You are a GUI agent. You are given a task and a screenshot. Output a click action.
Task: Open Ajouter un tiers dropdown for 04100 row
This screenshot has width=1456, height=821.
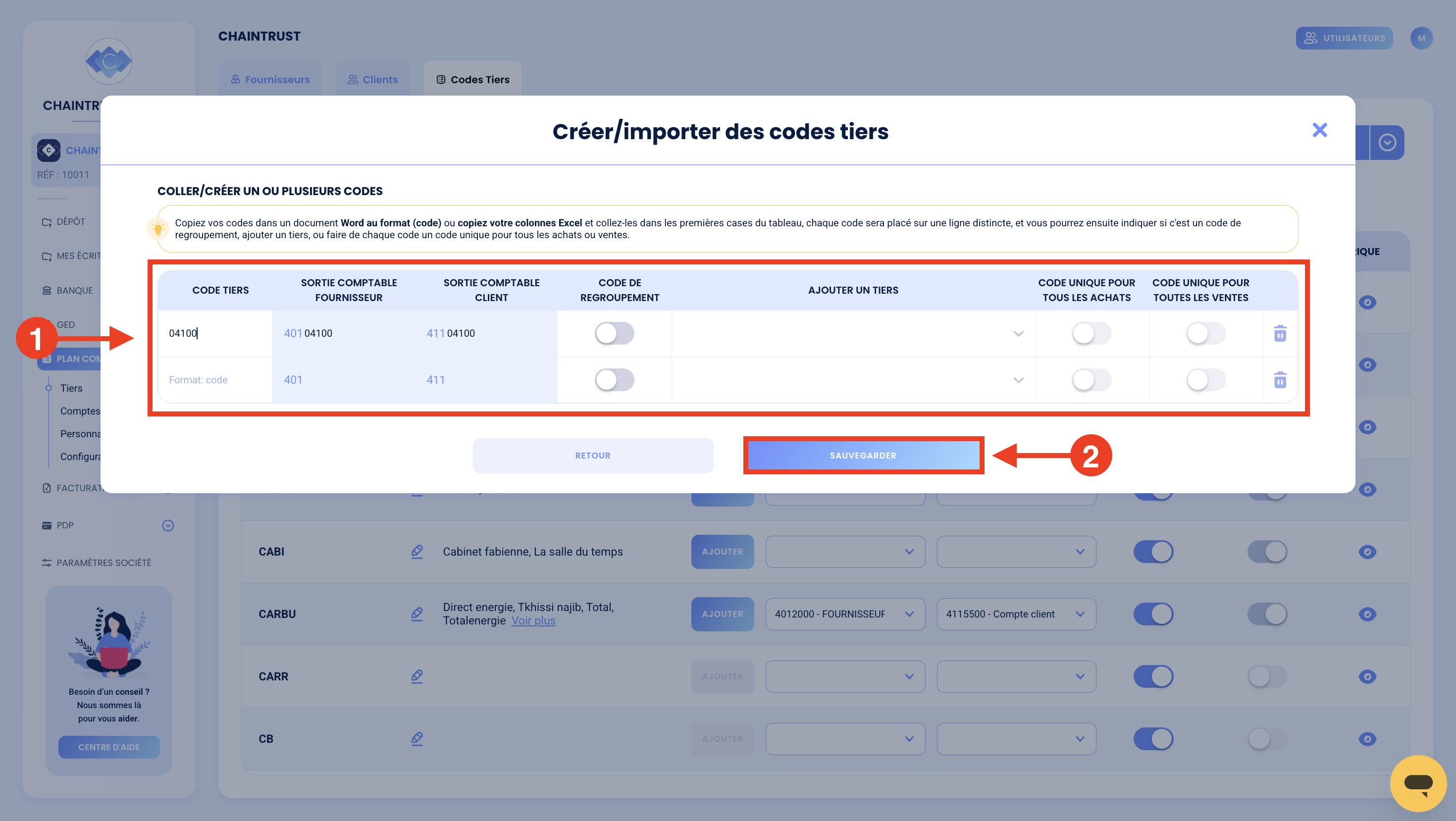[853, 333]
